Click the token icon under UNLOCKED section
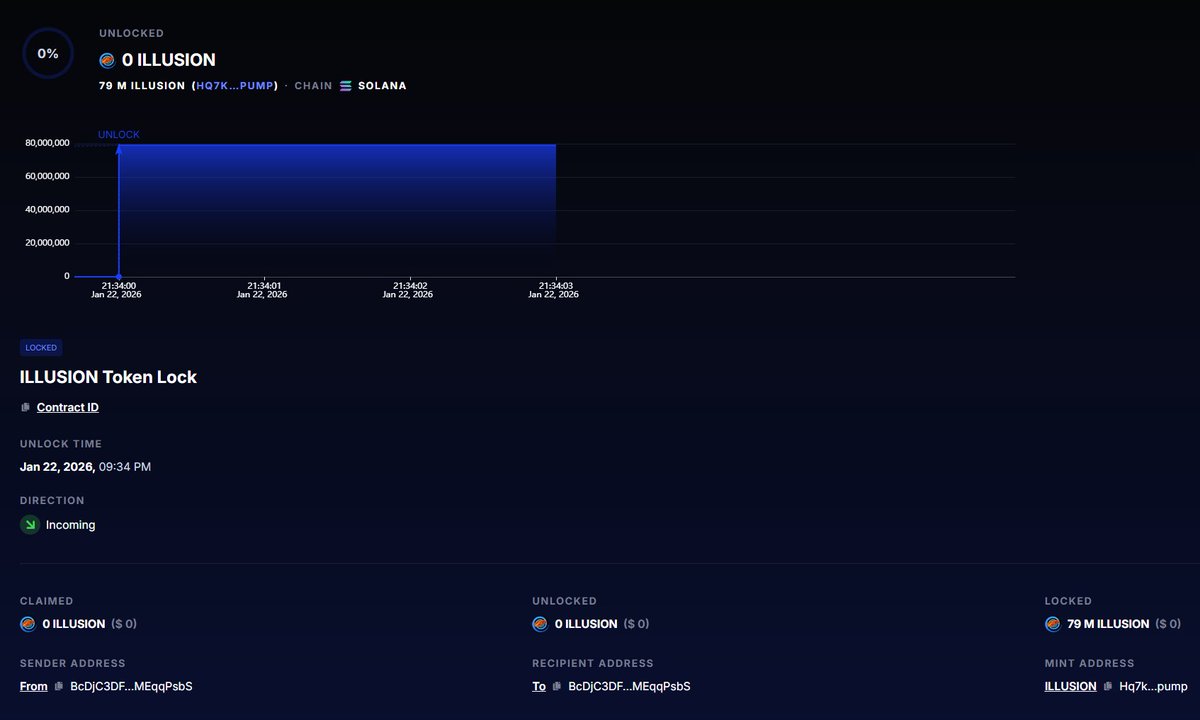The height and width of the screenshot is (720, 1200). (x=540, y=624)
